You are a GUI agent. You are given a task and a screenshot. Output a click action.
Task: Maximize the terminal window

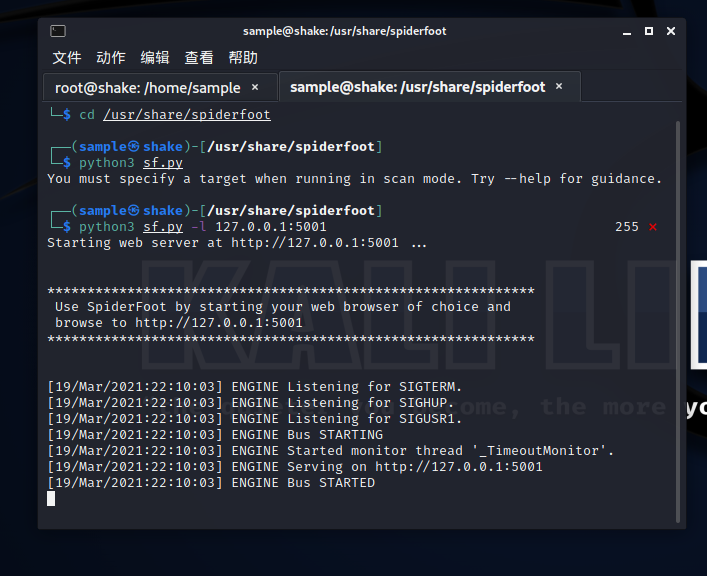point(649,31)
